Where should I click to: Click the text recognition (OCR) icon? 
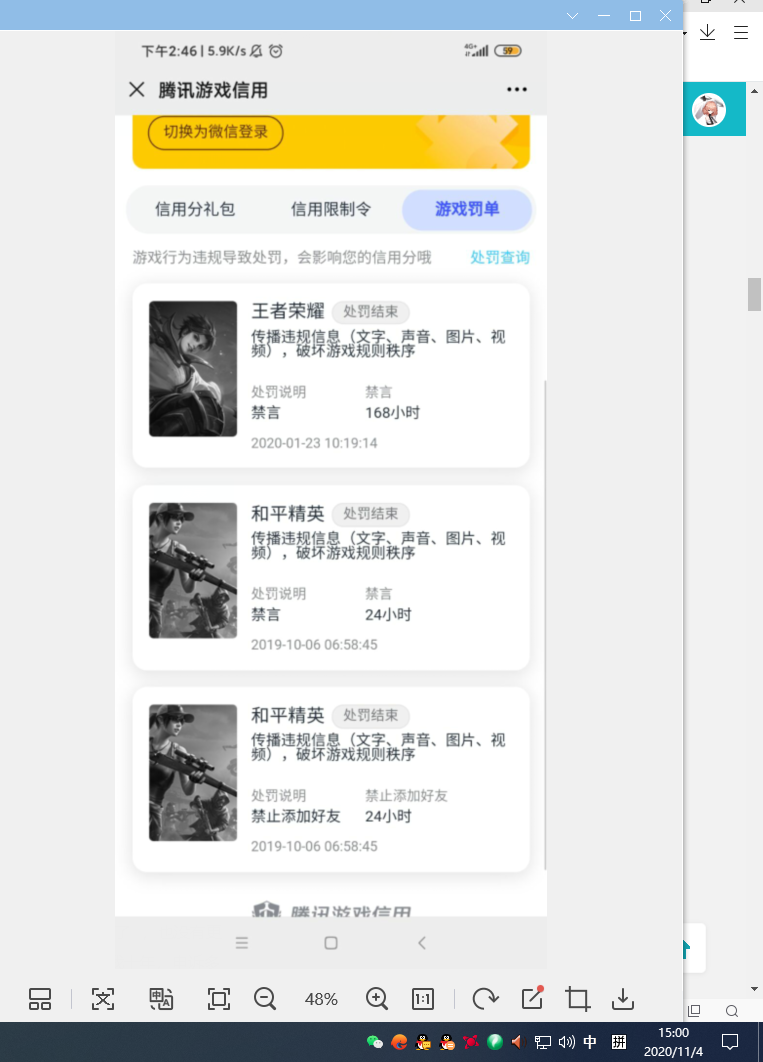point(103,999)
